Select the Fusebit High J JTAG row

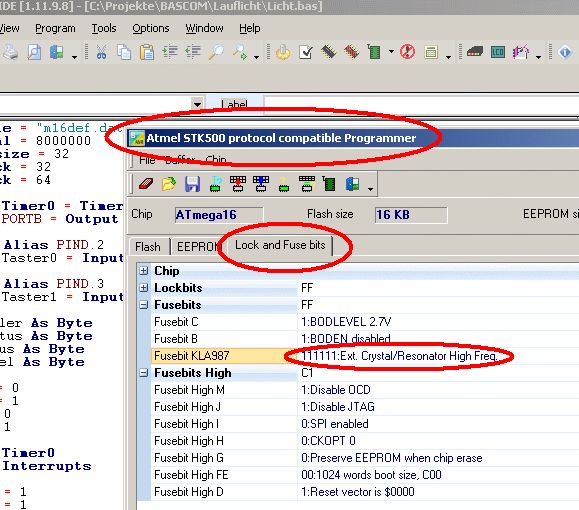point(357,407)
